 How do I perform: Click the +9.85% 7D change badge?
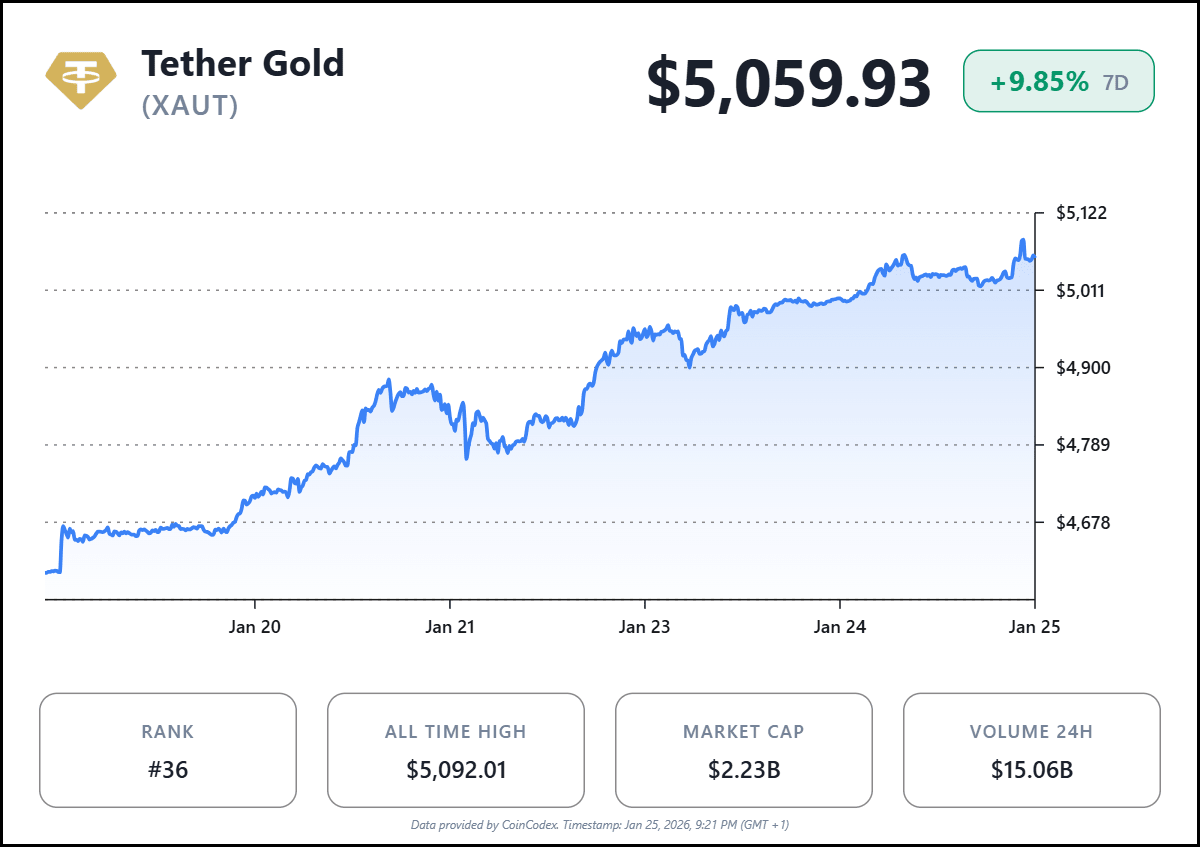coord(1058,82)
